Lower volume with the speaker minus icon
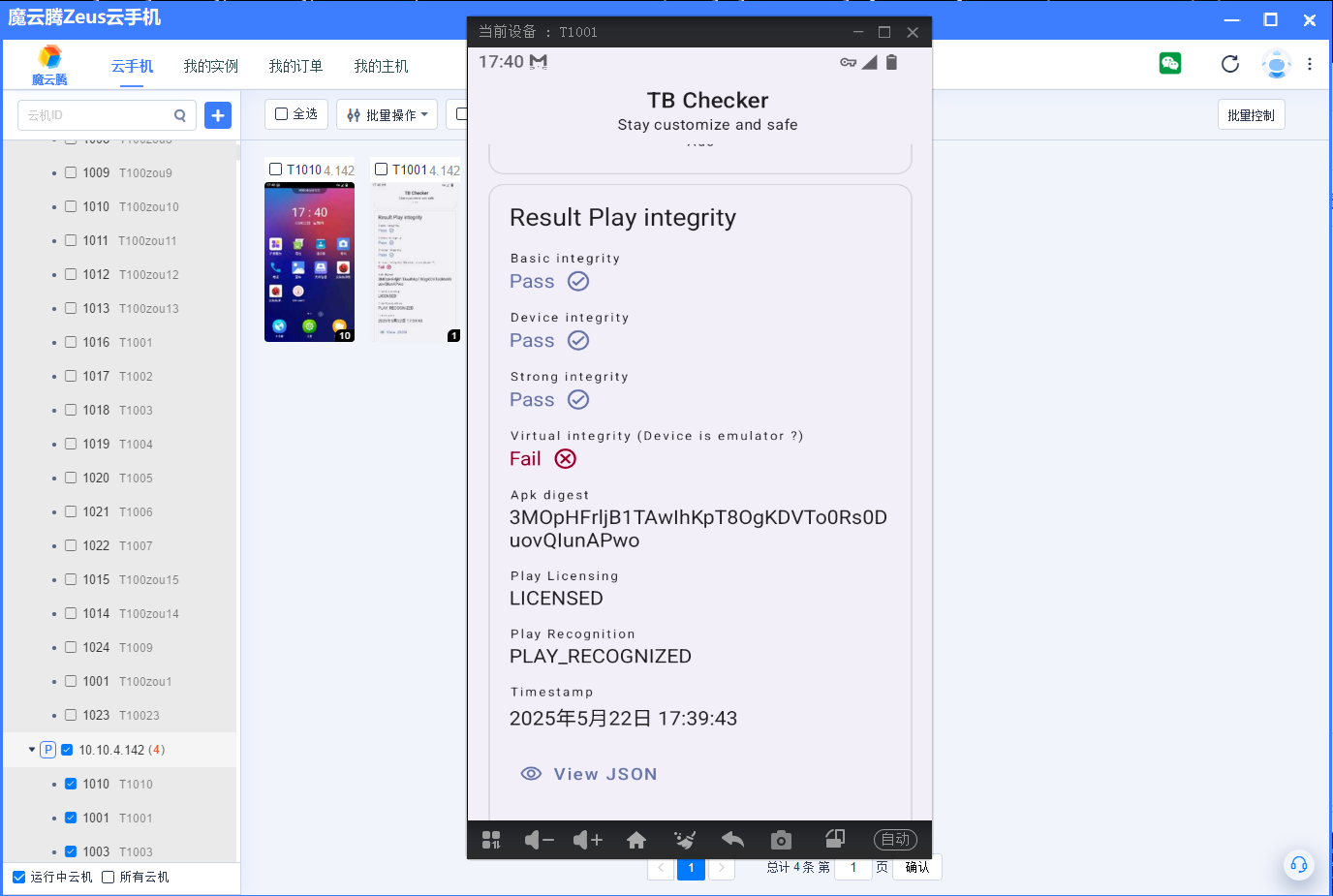This screenshot has width=1333, height=896. [539, 840]
